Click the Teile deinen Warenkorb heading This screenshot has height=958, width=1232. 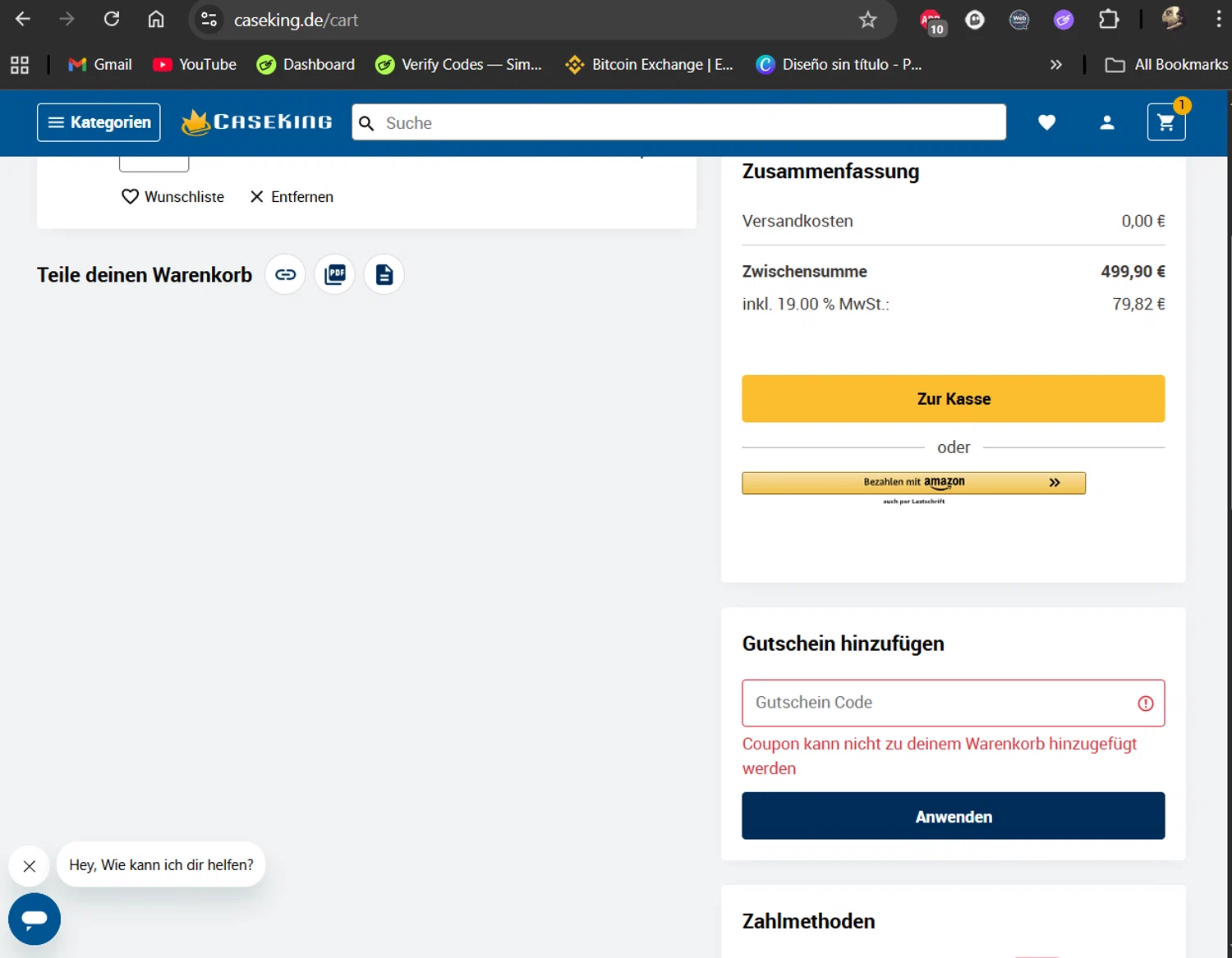tap(145, 275)
